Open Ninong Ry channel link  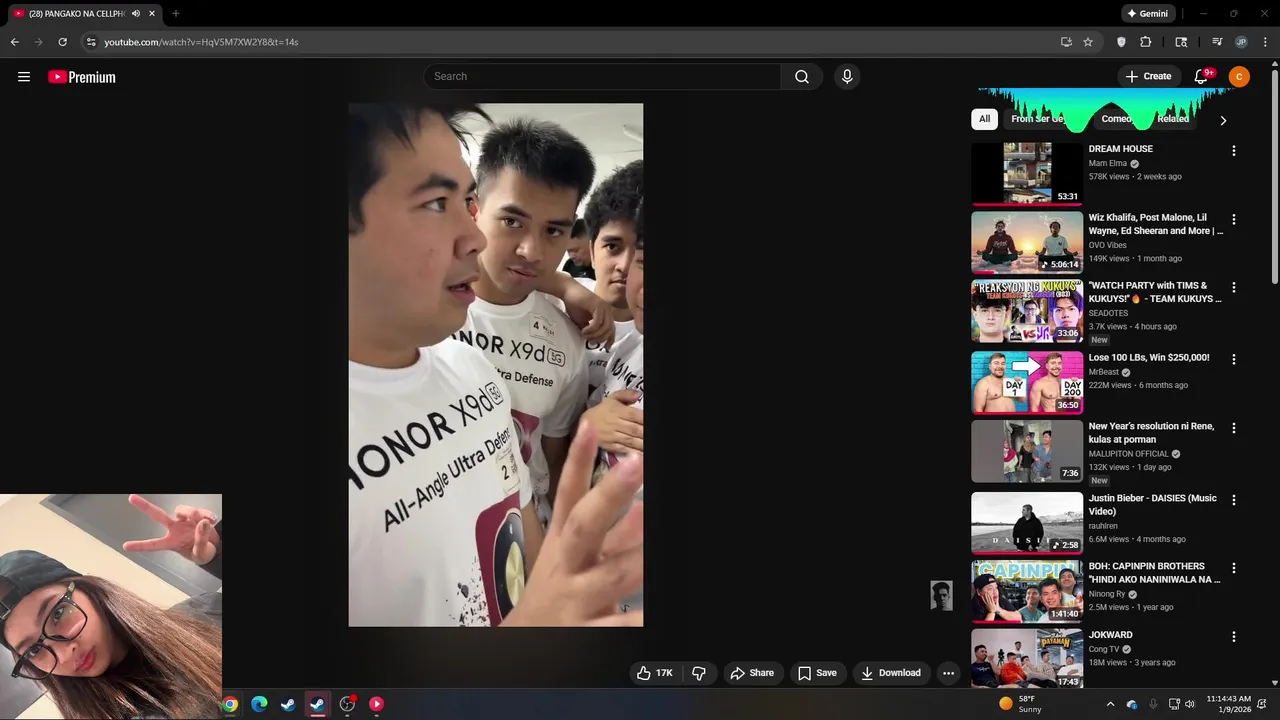pyautogui.click(x=1106, y=594)
